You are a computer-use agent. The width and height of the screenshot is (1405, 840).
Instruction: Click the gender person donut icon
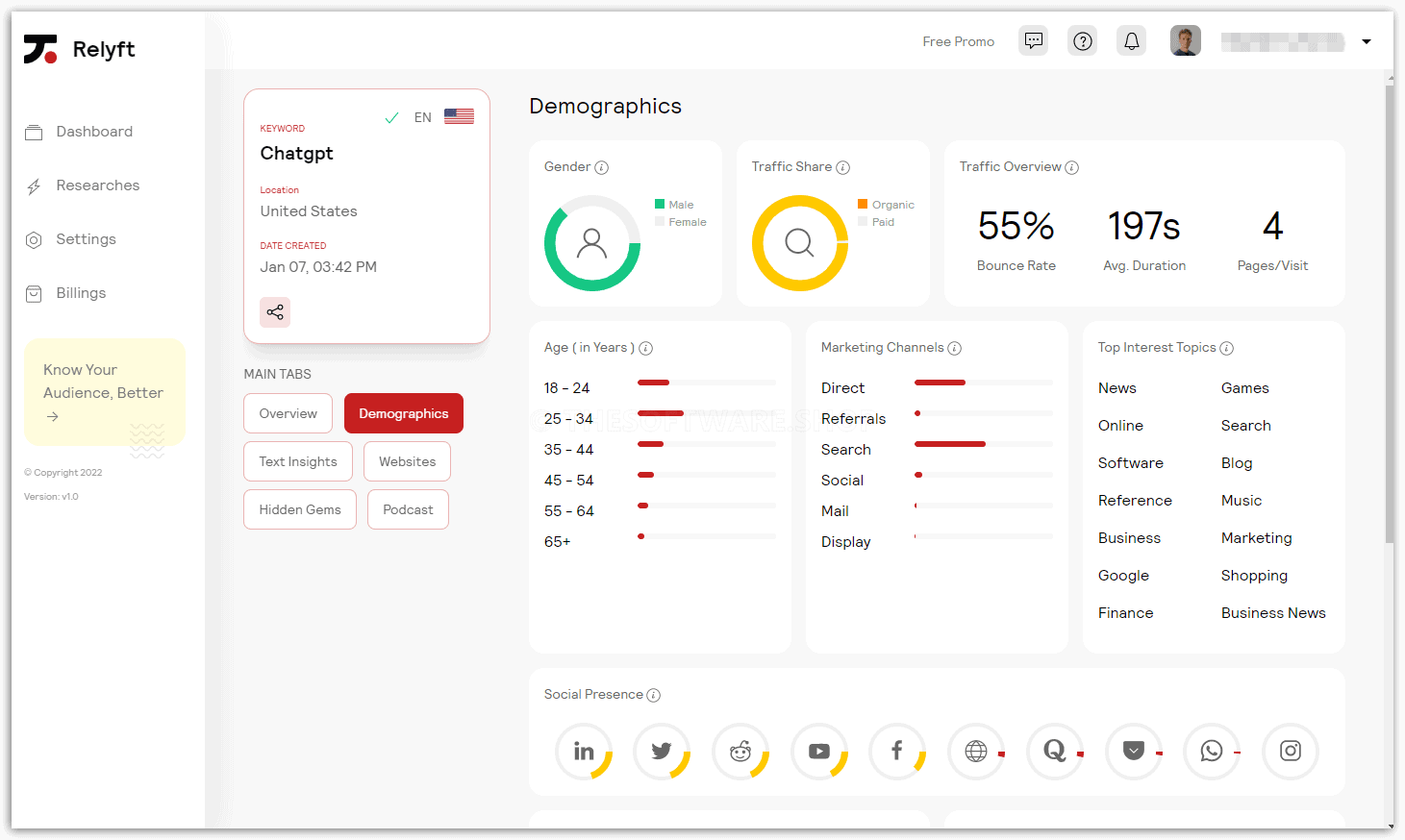(x=592, y=243)
